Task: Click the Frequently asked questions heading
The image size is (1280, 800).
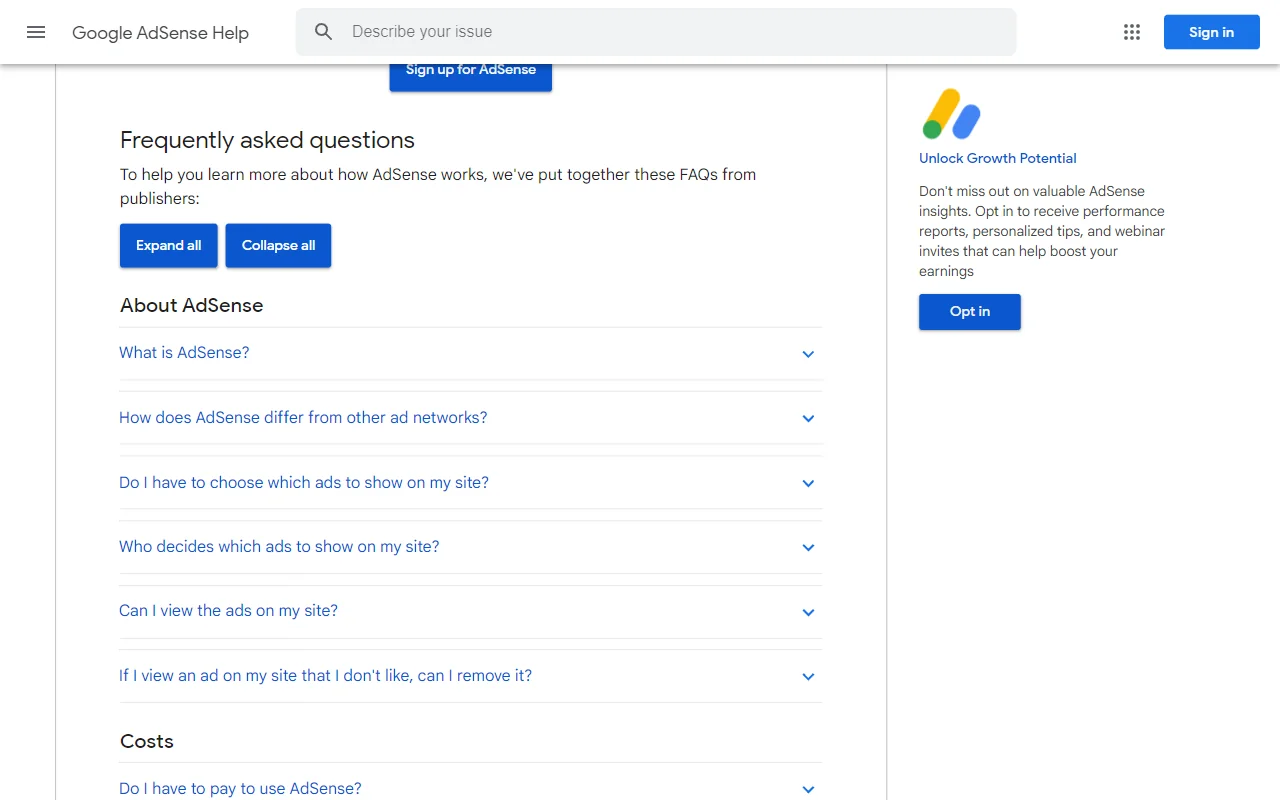Action: [267, 140]
